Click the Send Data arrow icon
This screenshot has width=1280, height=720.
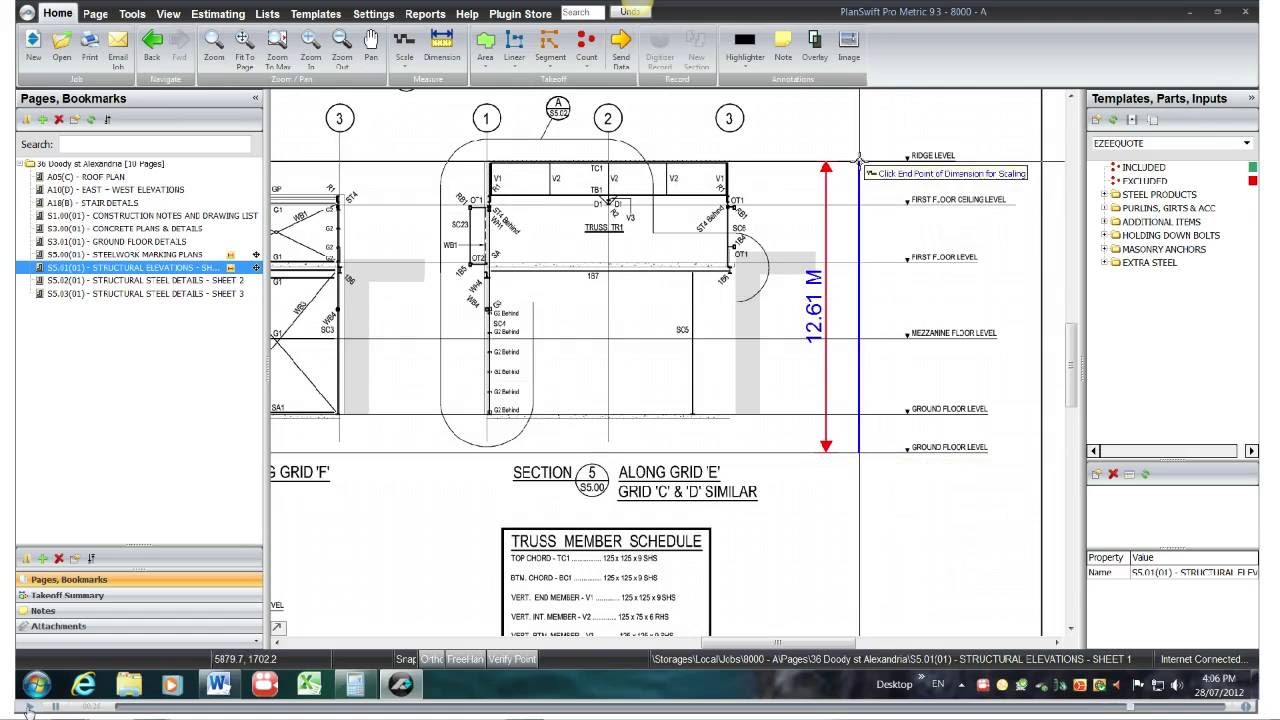(621, 40)
